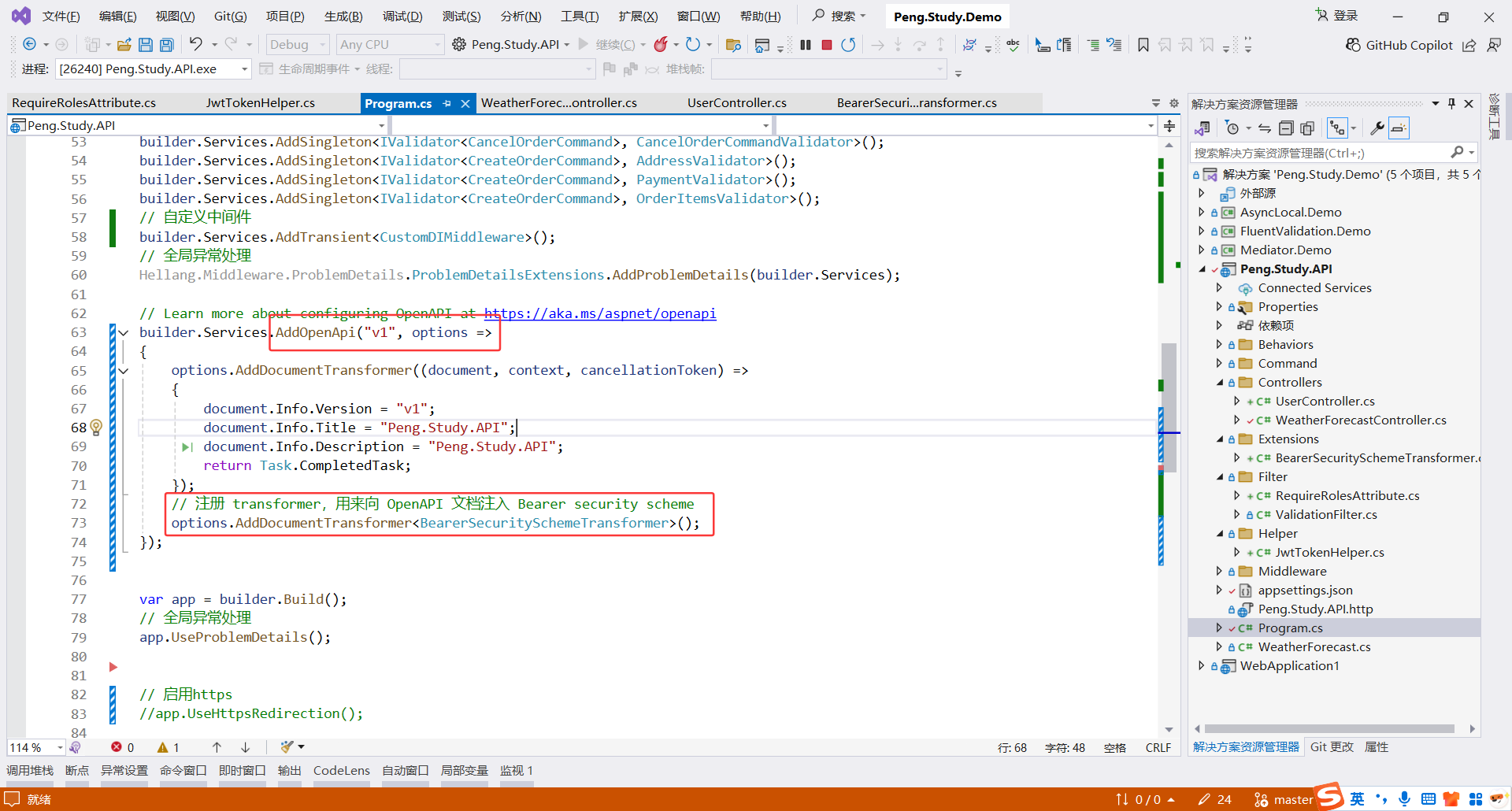Screen dimensions: 1512x811
Task: Go to previous issue with the up arrow
Action: click(217, 747)
